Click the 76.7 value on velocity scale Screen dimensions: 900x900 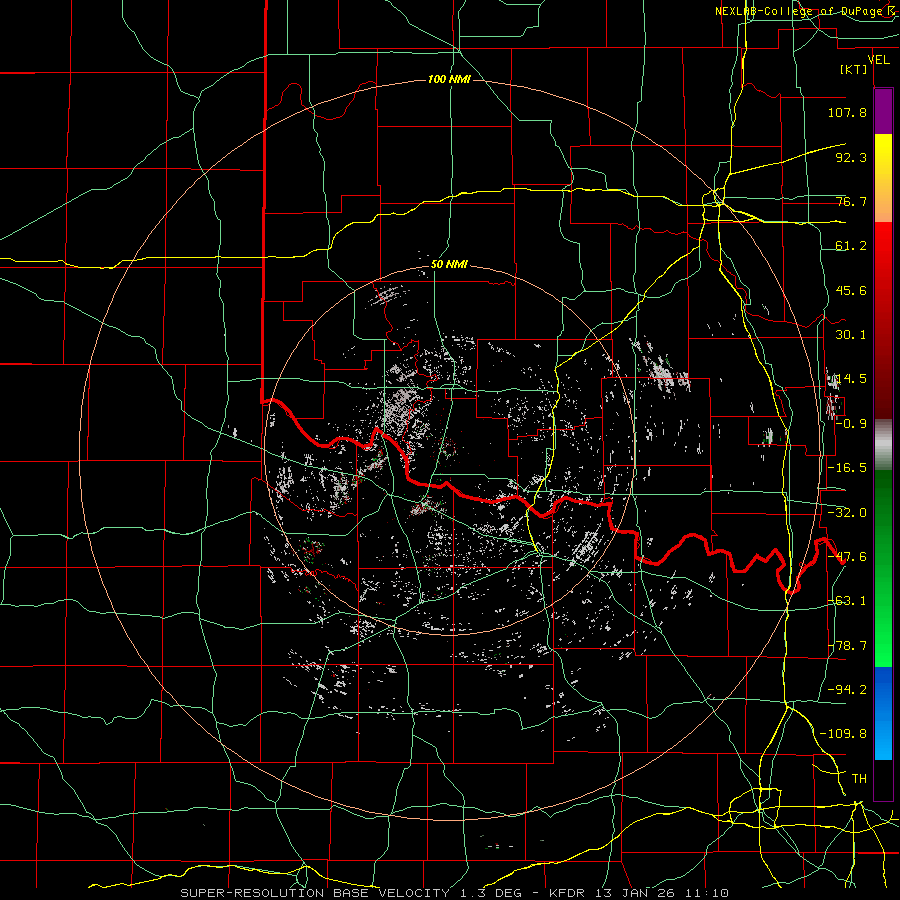[851, 201]
